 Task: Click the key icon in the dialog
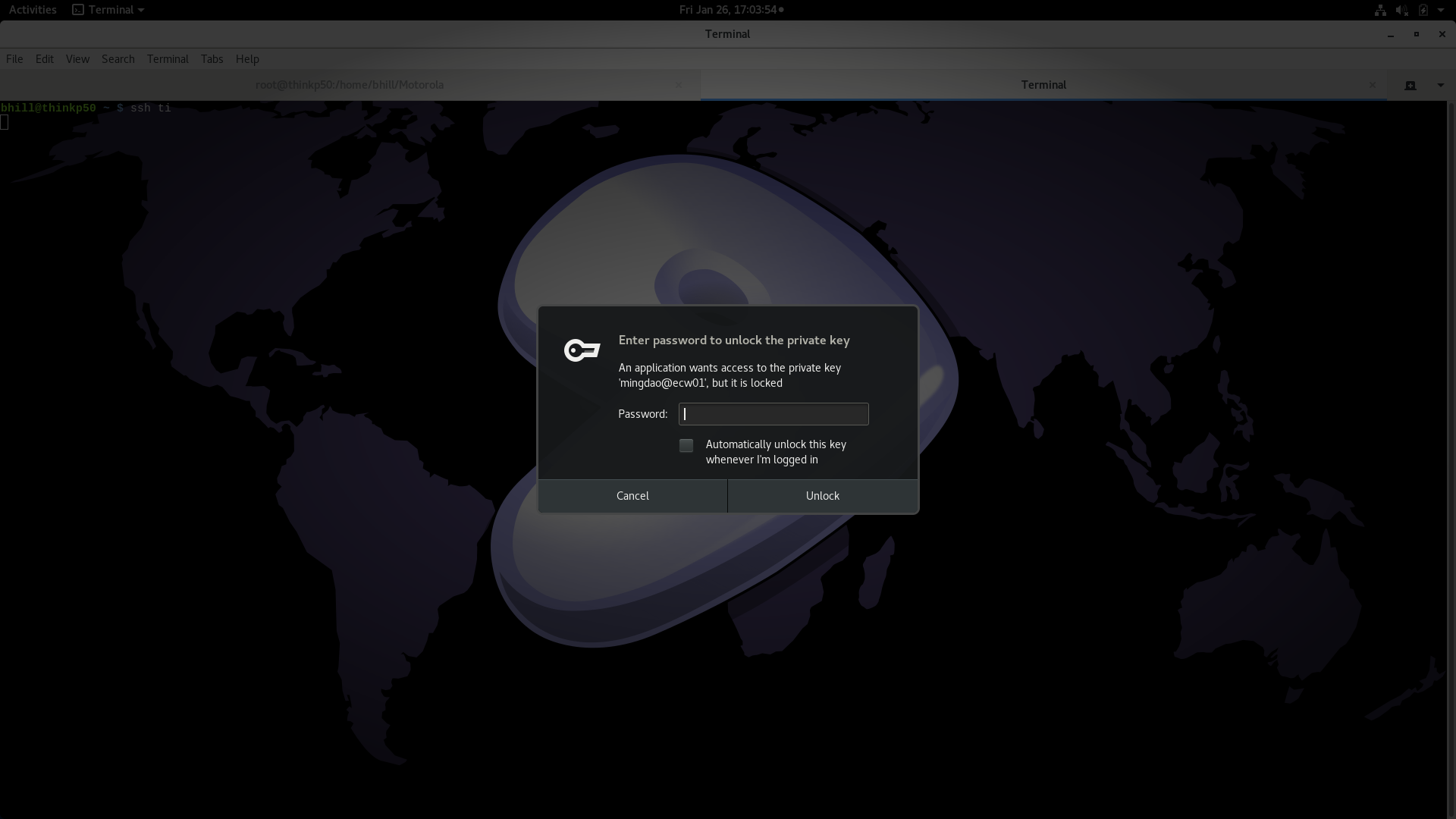point(582,350)
